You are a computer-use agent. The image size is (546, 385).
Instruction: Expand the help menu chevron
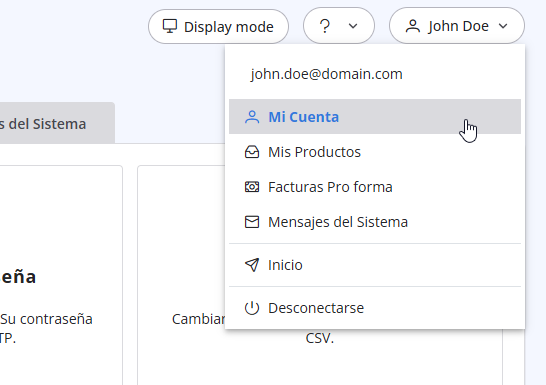(x=353, y=26)
